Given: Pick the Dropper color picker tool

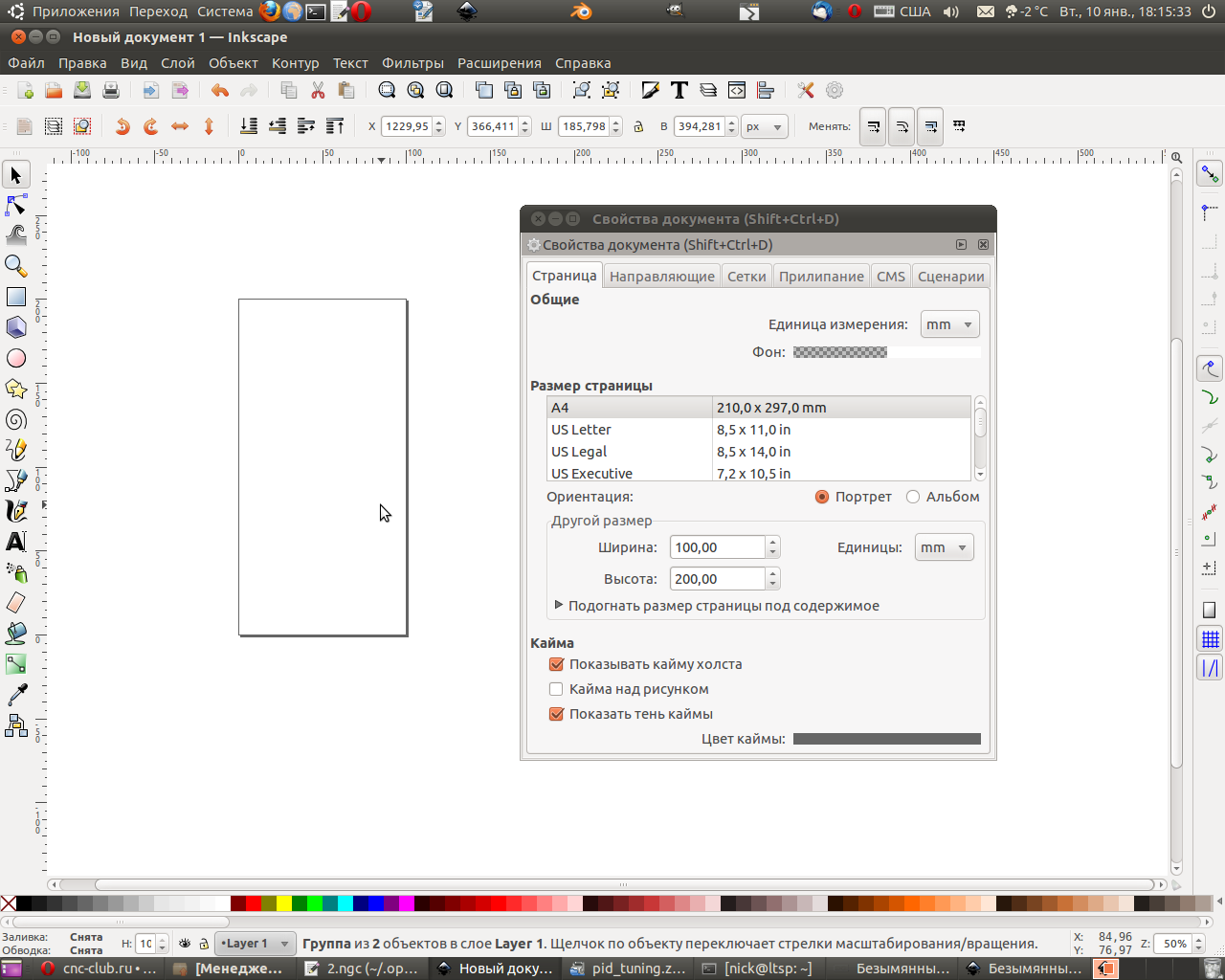Looking at the screenshot, I should (16, 695).
